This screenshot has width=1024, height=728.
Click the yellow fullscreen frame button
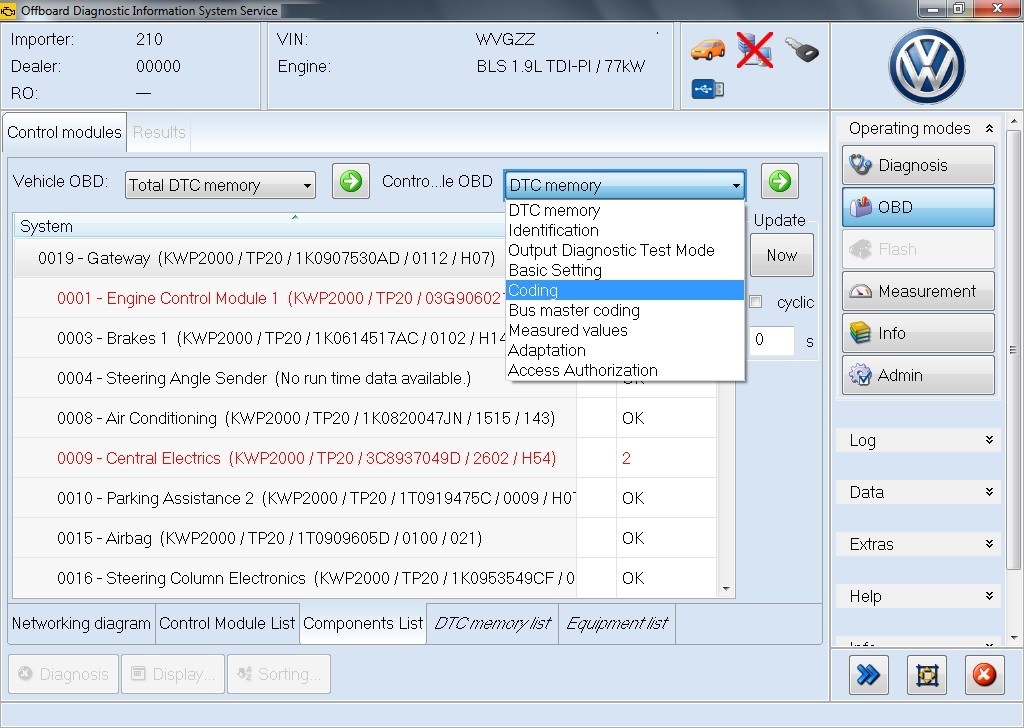click(927, 674)
